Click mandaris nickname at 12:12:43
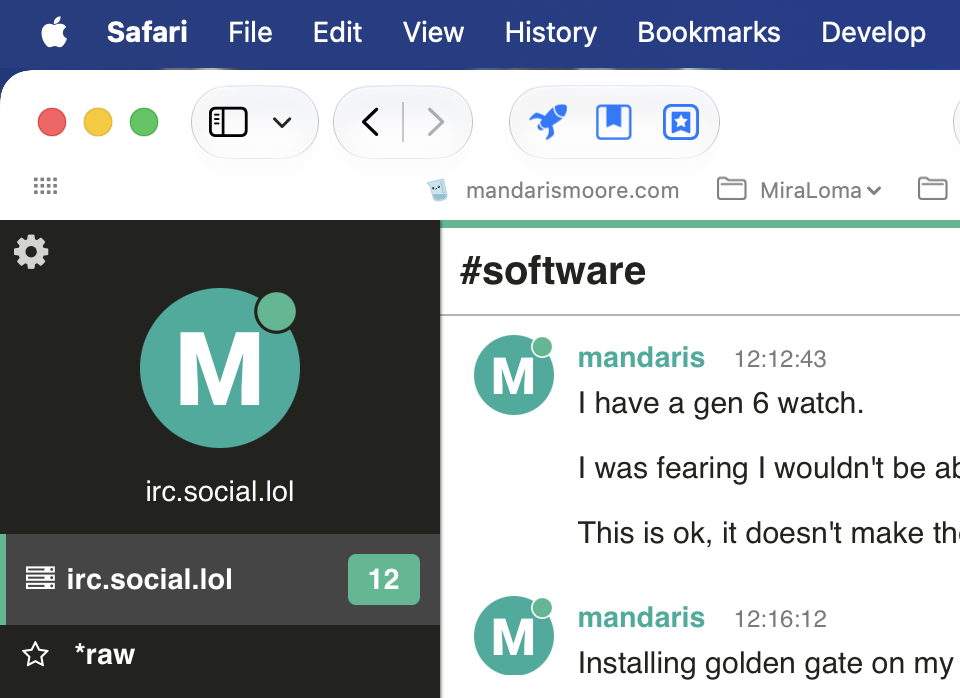Viewport: 960px width, 698px height. (x=641, y=358)
